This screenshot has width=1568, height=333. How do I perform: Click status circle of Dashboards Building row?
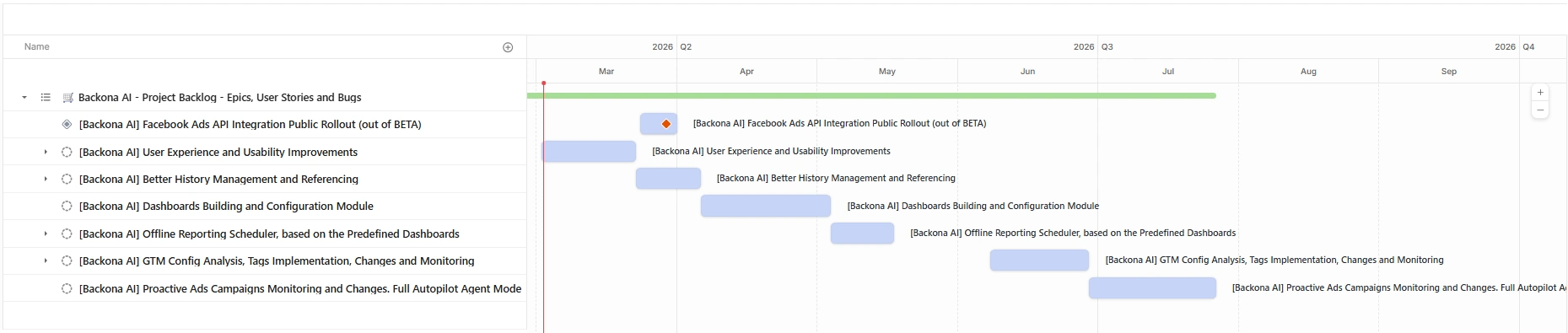pos(67,206)
